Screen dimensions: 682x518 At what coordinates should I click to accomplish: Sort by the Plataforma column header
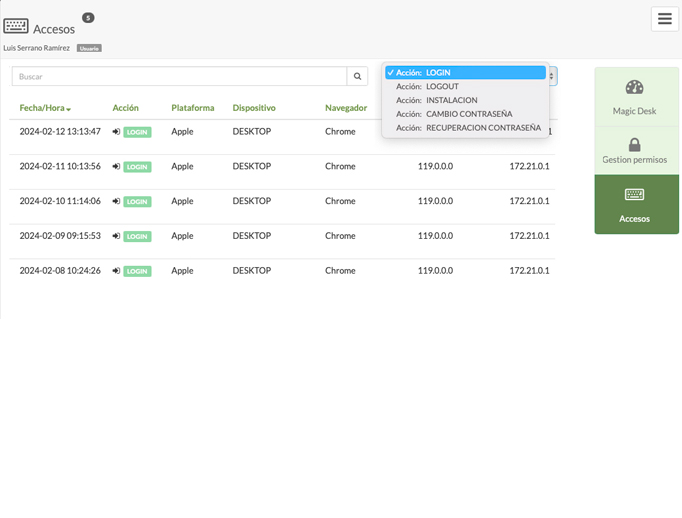[192, 108]
